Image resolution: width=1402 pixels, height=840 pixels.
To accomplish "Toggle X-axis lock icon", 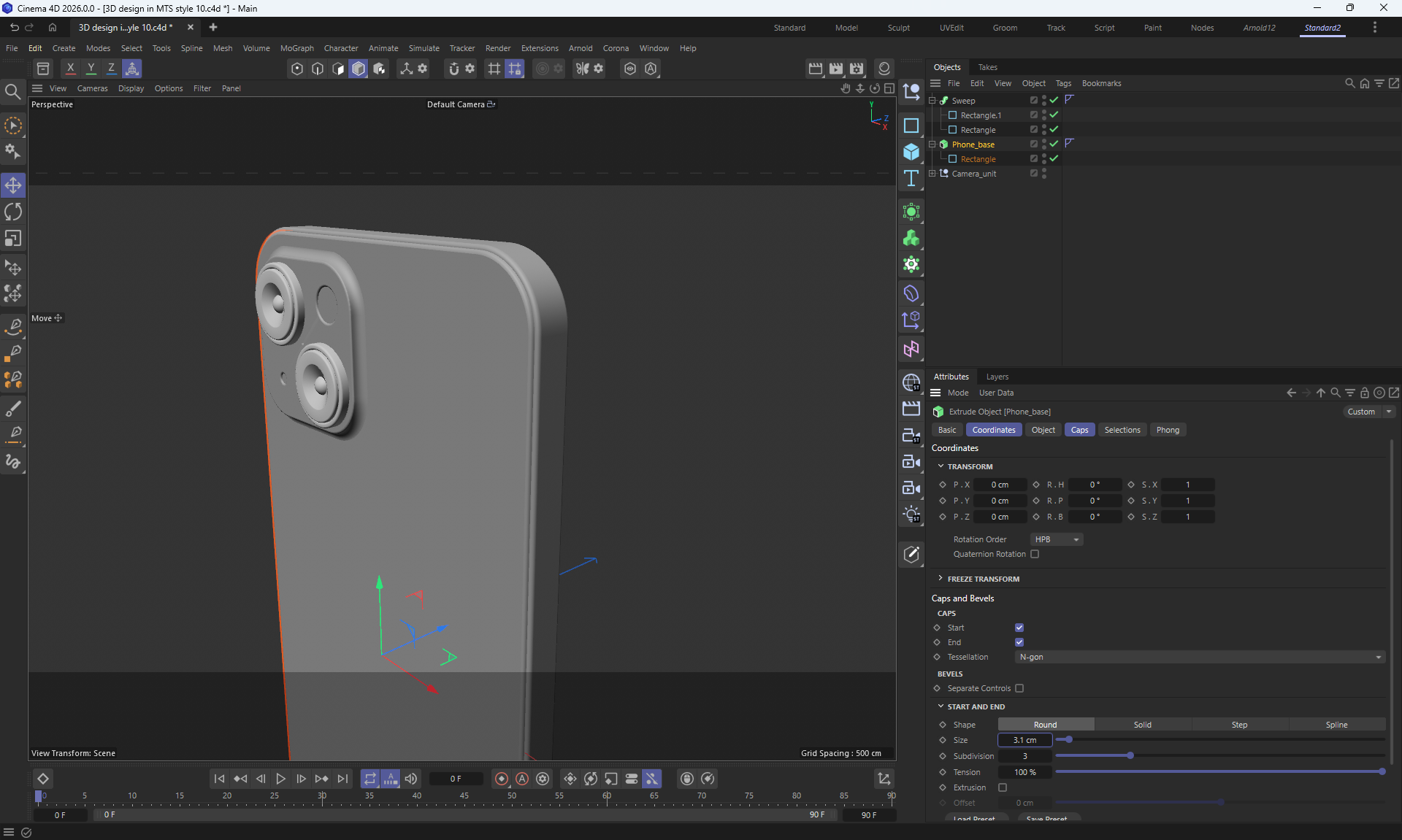I will (70, 69).
